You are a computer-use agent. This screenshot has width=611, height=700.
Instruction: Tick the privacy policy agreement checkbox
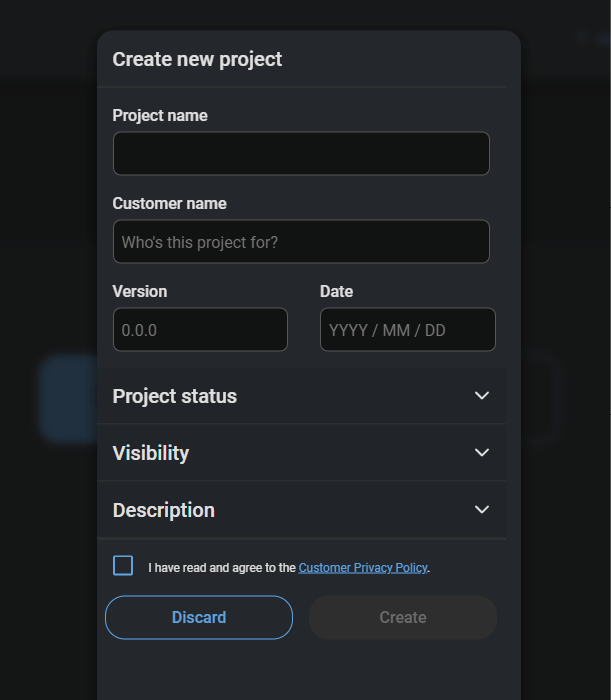123,566
